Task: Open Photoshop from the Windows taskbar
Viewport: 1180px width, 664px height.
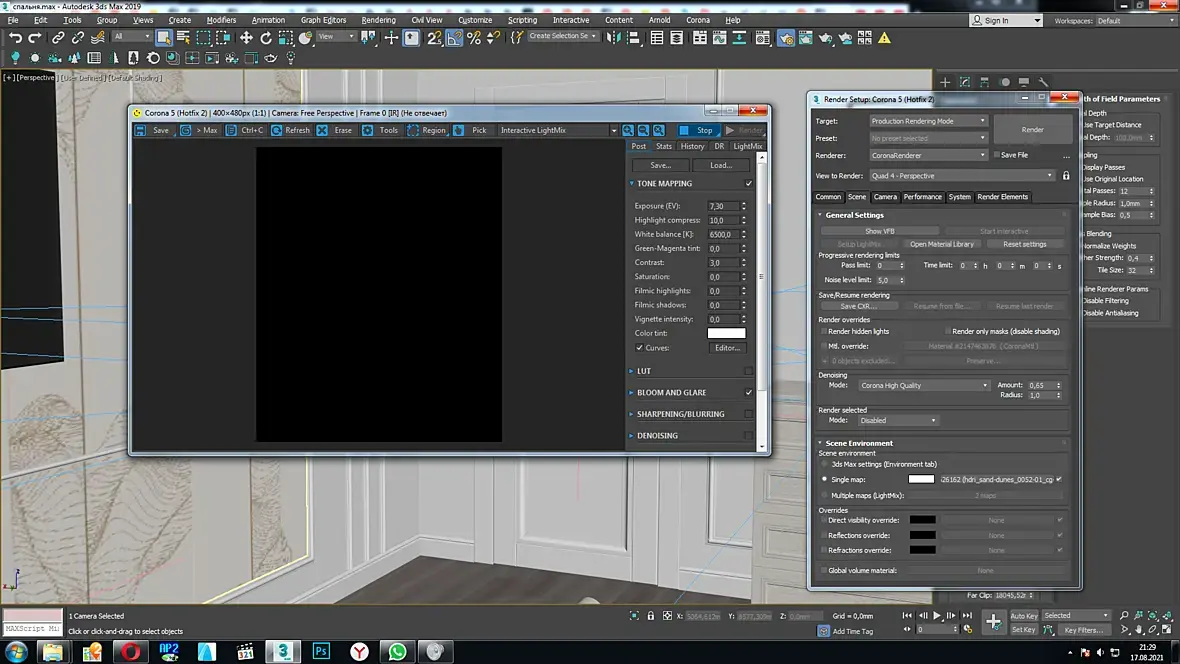Action: 322,651
